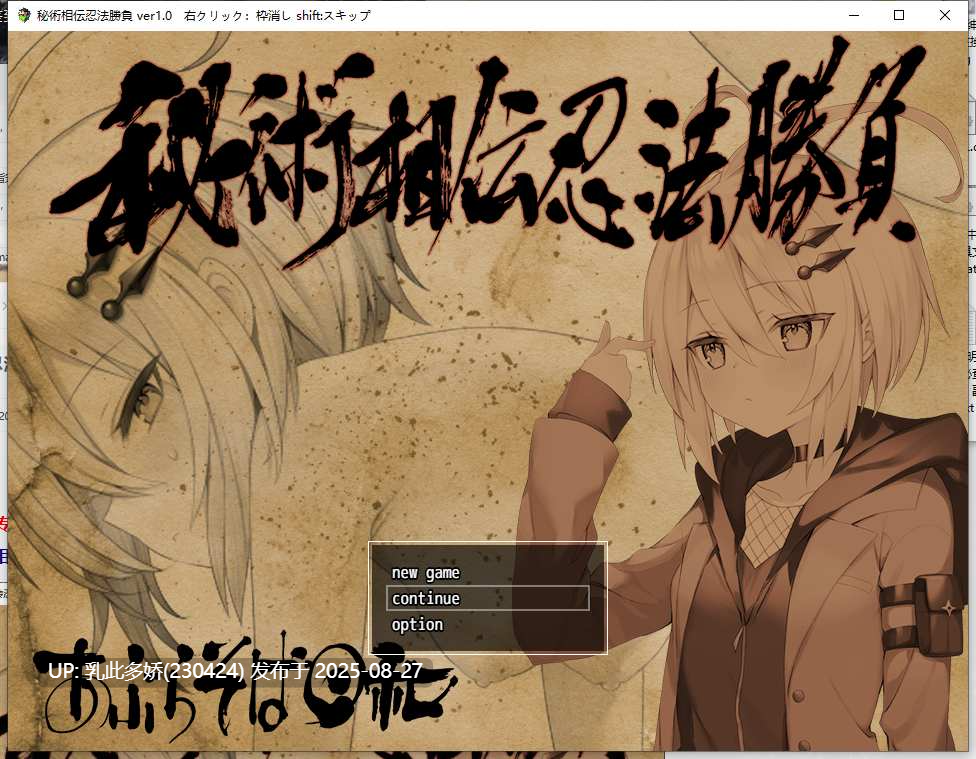Image resolution: width=976 pixels, height=759 pixels.
Task: Click the window title text '秘術相伝忍法勝負 ver1.0'
Action: click(104, 16)
